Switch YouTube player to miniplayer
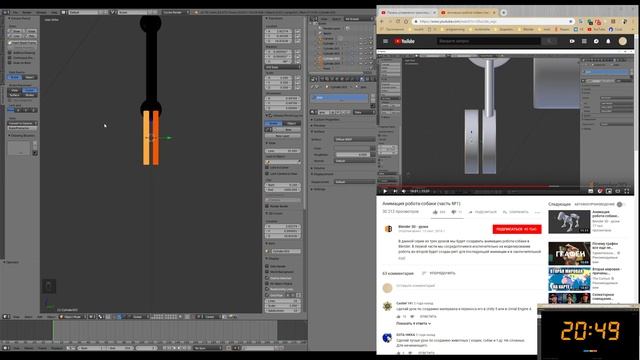Viewport: 640px width, 360px height. (609, 191)
